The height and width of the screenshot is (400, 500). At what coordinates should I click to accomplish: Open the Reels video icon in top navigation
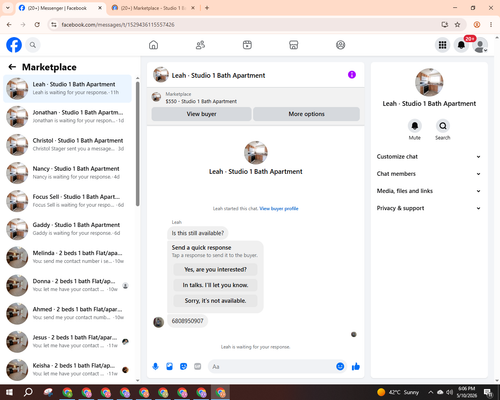(x=247, y=45)
